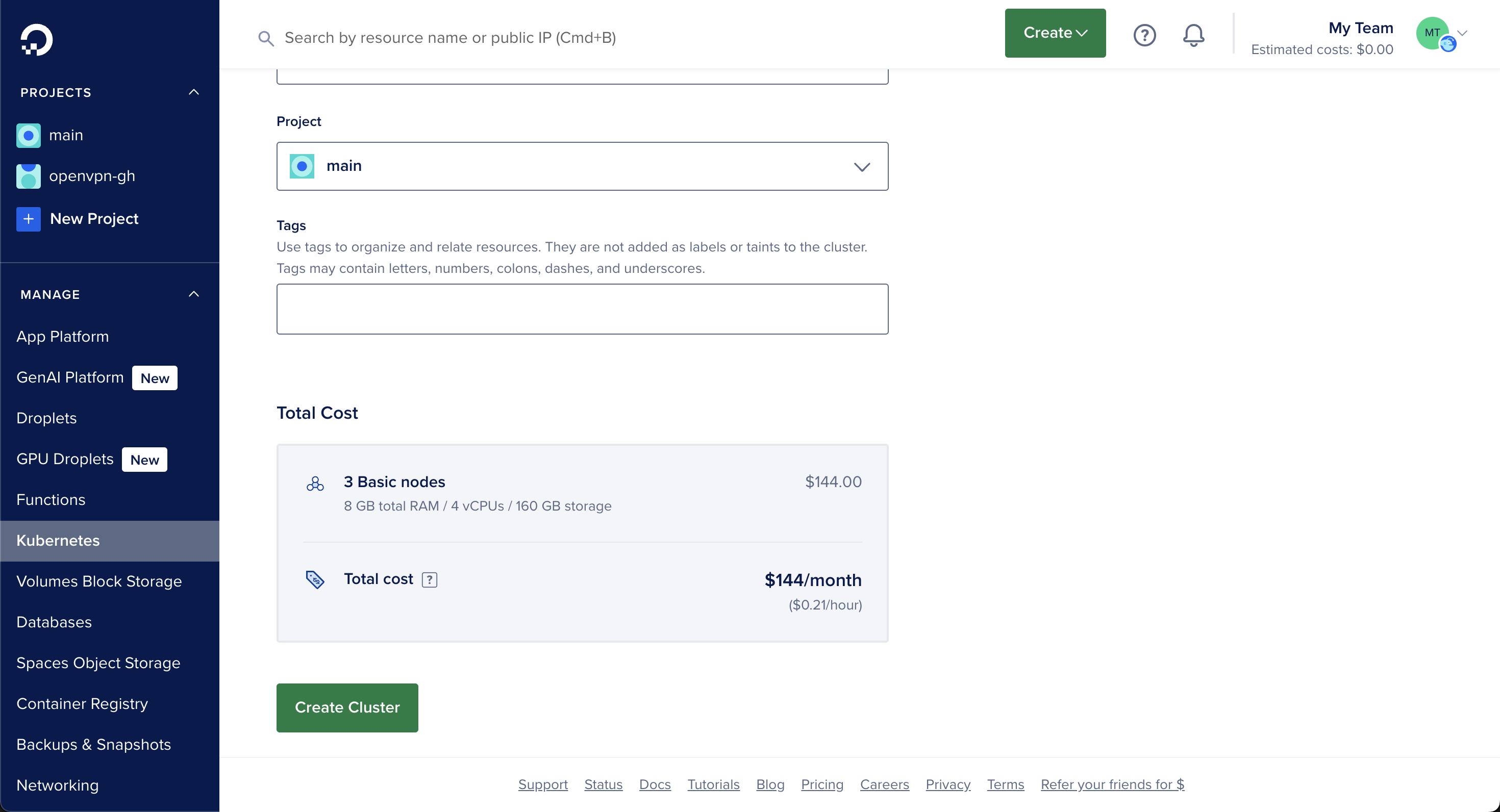Screen dimensions: 1500x812
Task: Open Refer your friends for $ link
Action: pyautogui.click(x=1112, y=784)
